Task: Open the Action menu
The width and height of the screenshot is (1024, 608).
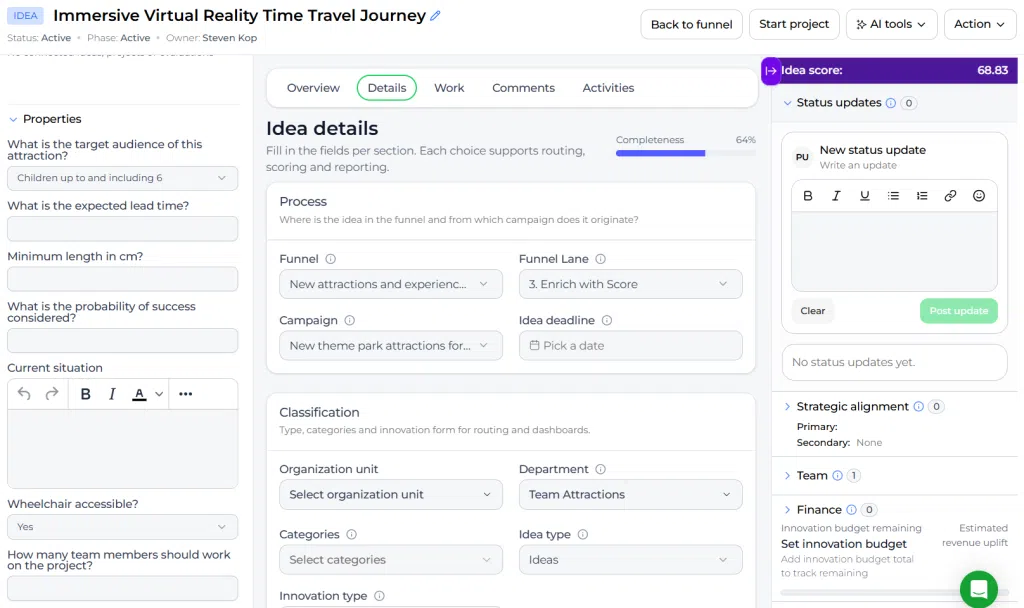Action: (x=980, y=24)
